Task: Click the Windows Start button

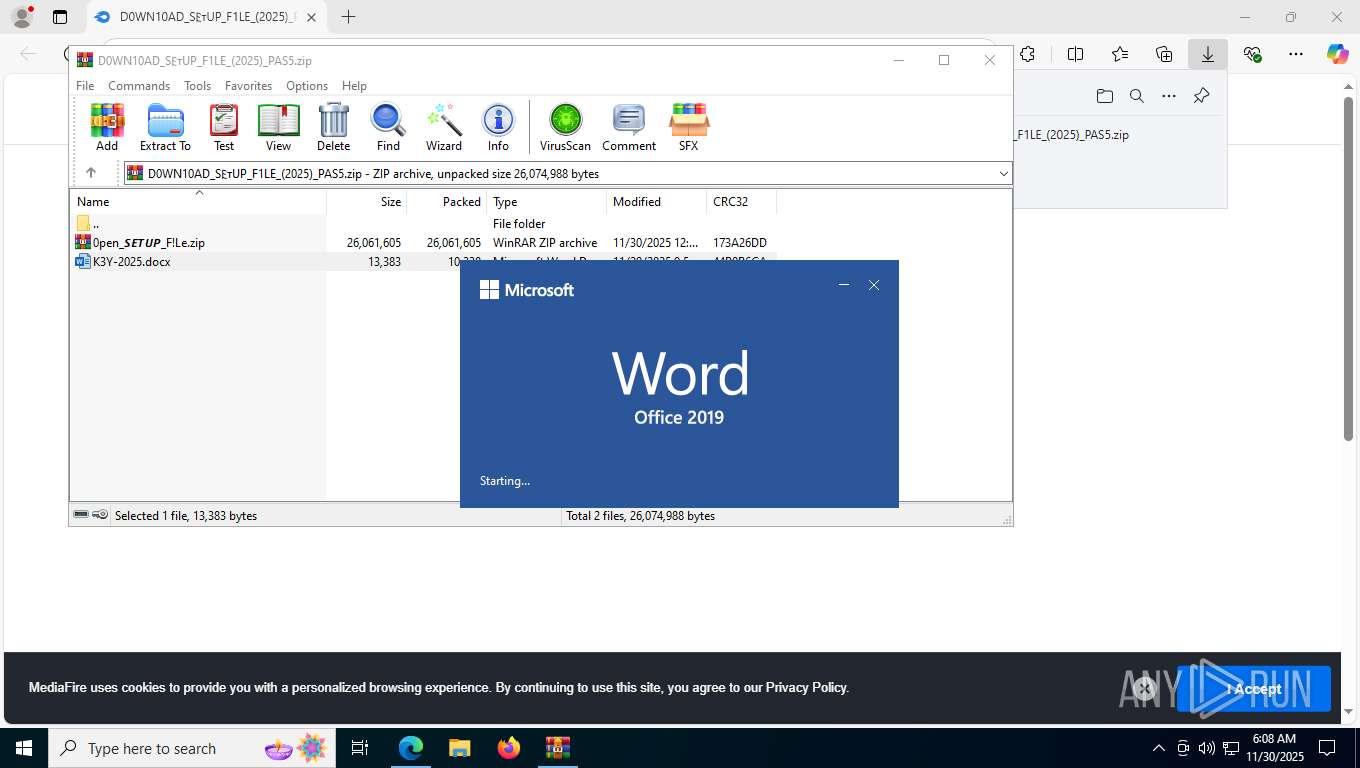Action: pyautogui.click(x=23, y=748)
